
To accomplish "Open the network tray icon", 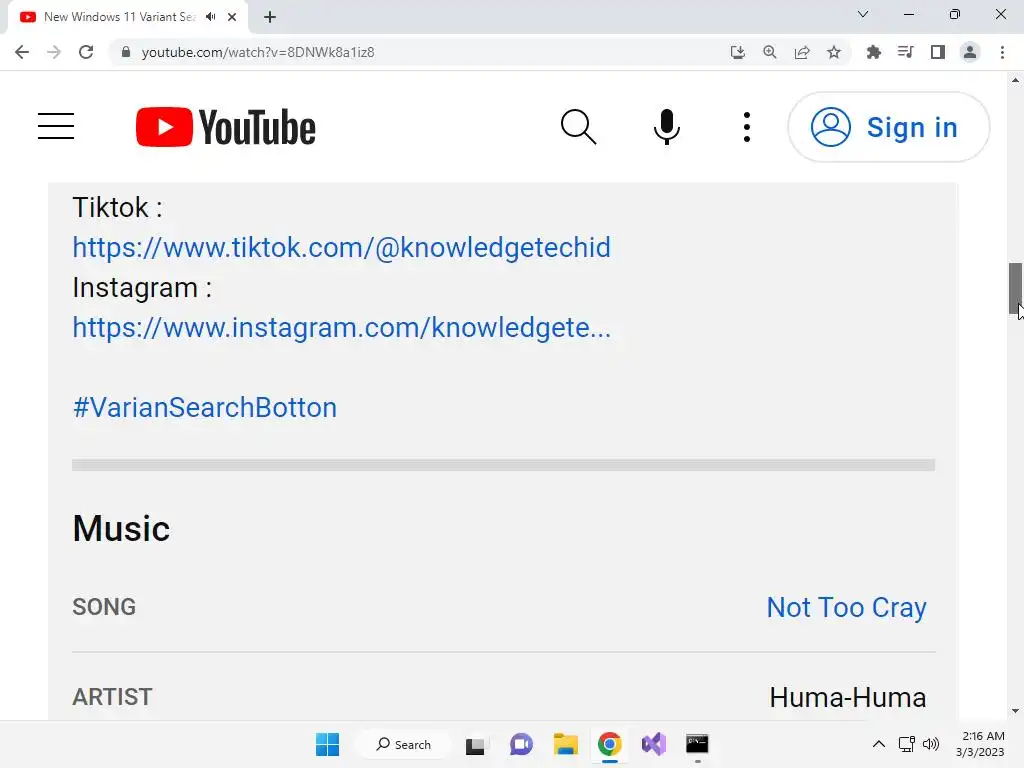I will [x=906, y=744].
